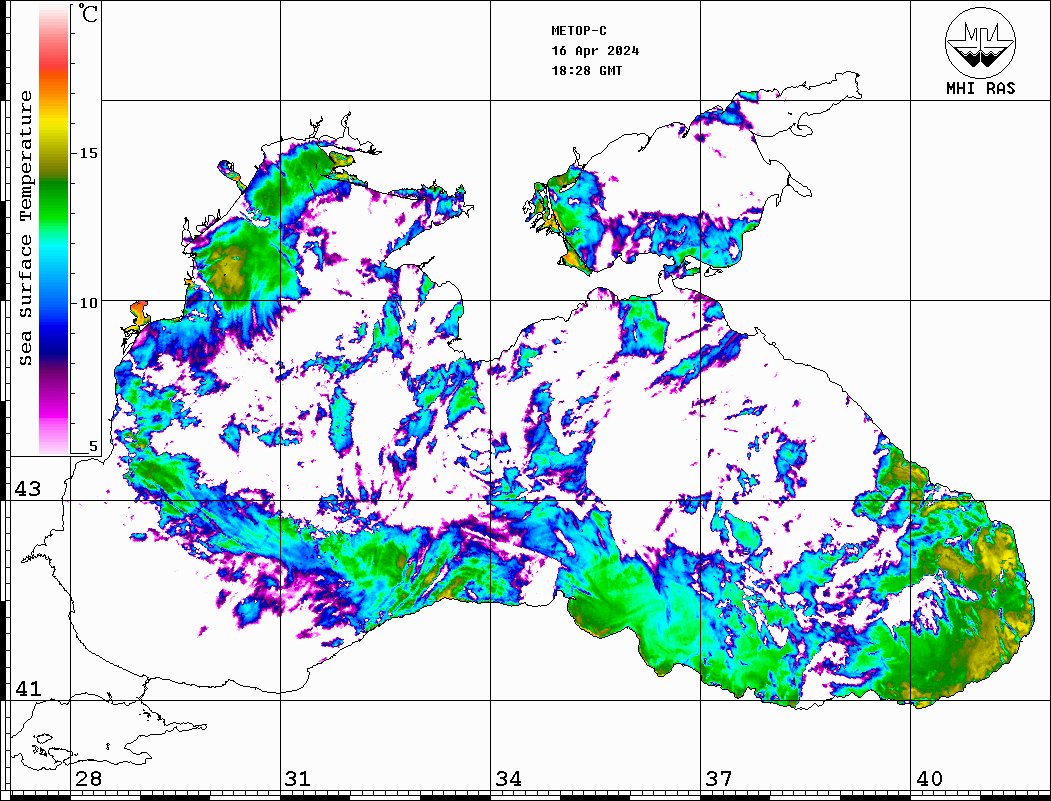Click the date text 16 Apr 2024
Image resolution: width=1051 pixels, height=801 pixels.
point(595,51)
